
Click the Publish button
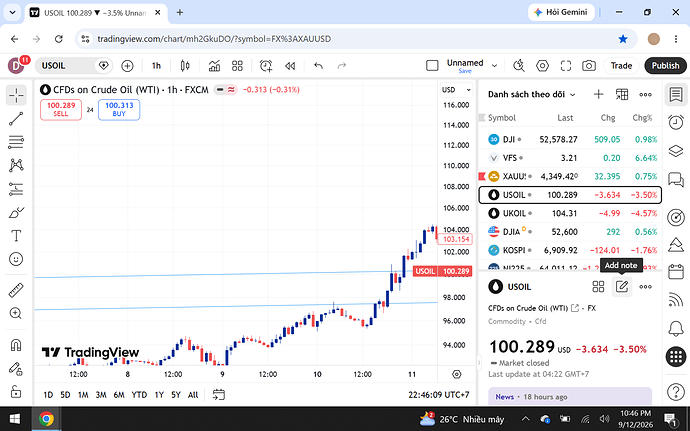point(665,66)
